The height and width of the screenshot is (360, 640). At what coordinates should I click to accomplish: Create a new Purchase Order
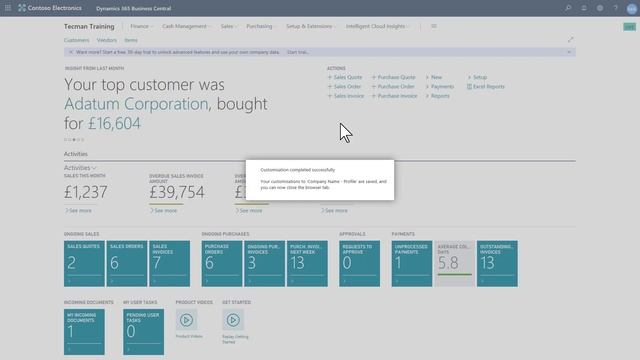point(393,87)
